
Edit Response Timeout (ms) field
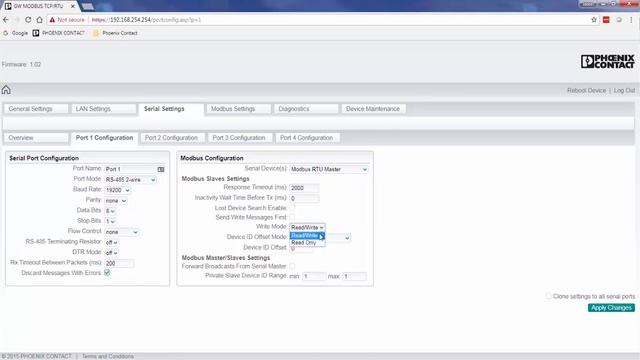pos(304,188)
